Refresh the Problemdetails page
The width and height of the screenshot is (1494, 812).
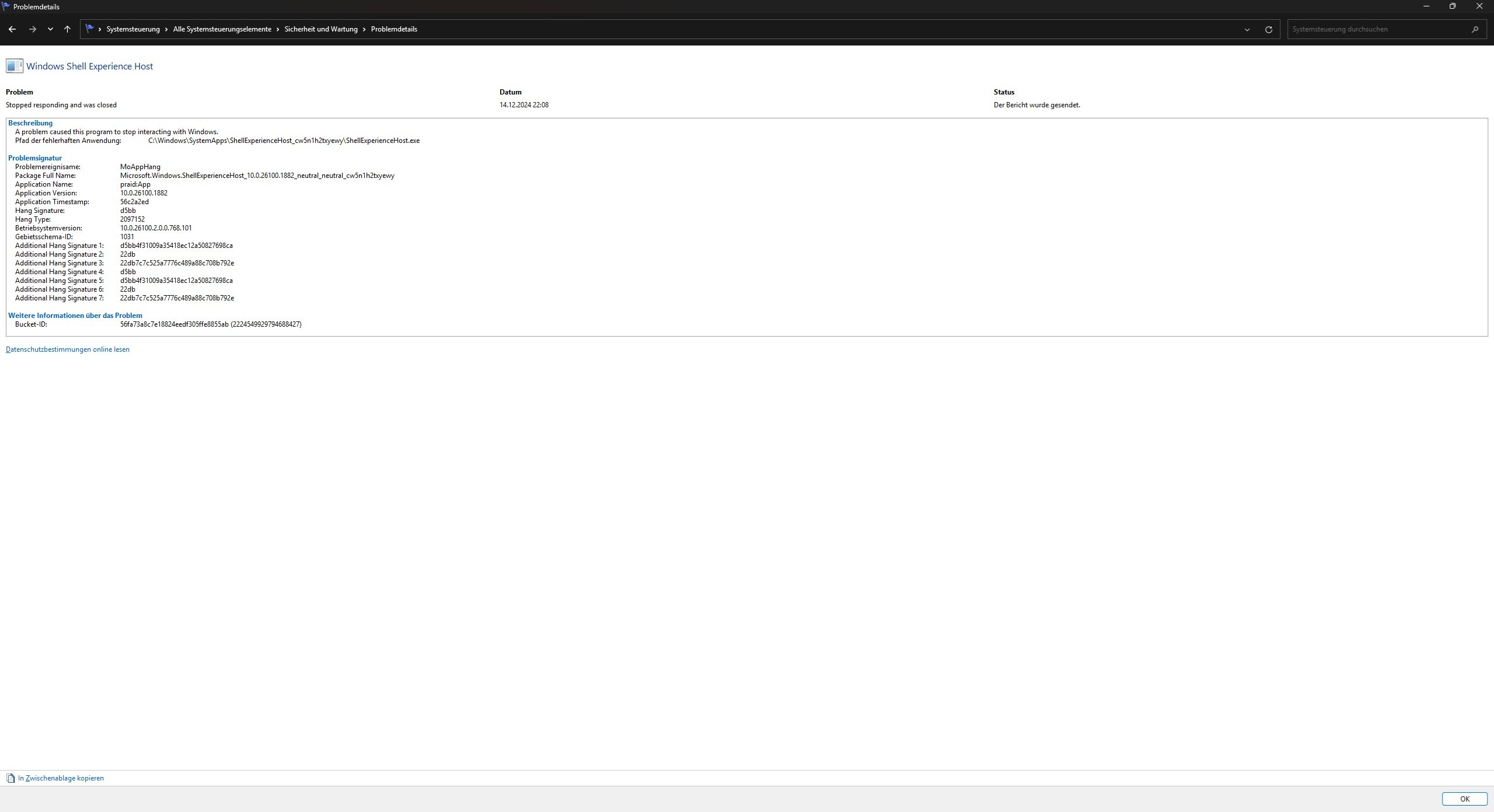tap(1268, 29)
